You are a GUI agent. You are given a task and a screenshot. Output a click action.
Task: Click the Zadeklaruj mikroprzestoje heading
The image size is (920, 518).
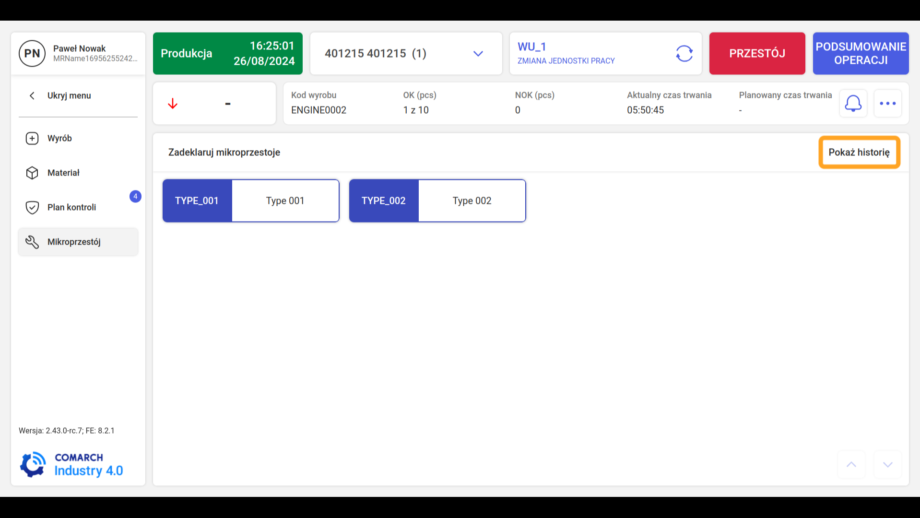224,153
